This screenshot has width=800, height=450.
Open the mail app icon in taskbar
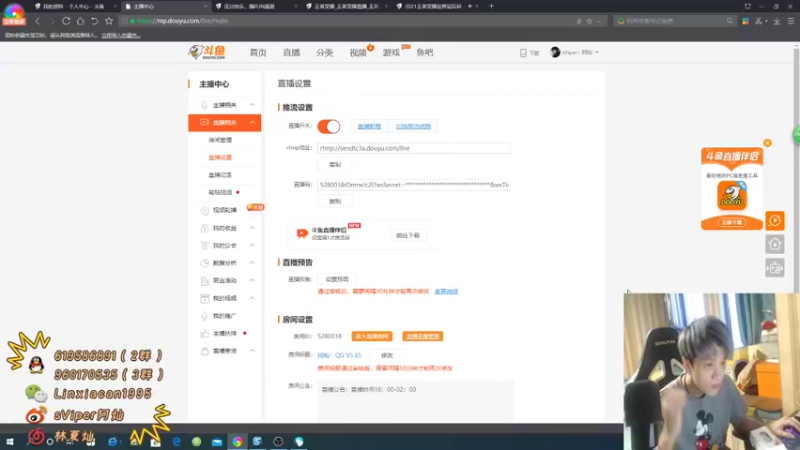(217, 441)
